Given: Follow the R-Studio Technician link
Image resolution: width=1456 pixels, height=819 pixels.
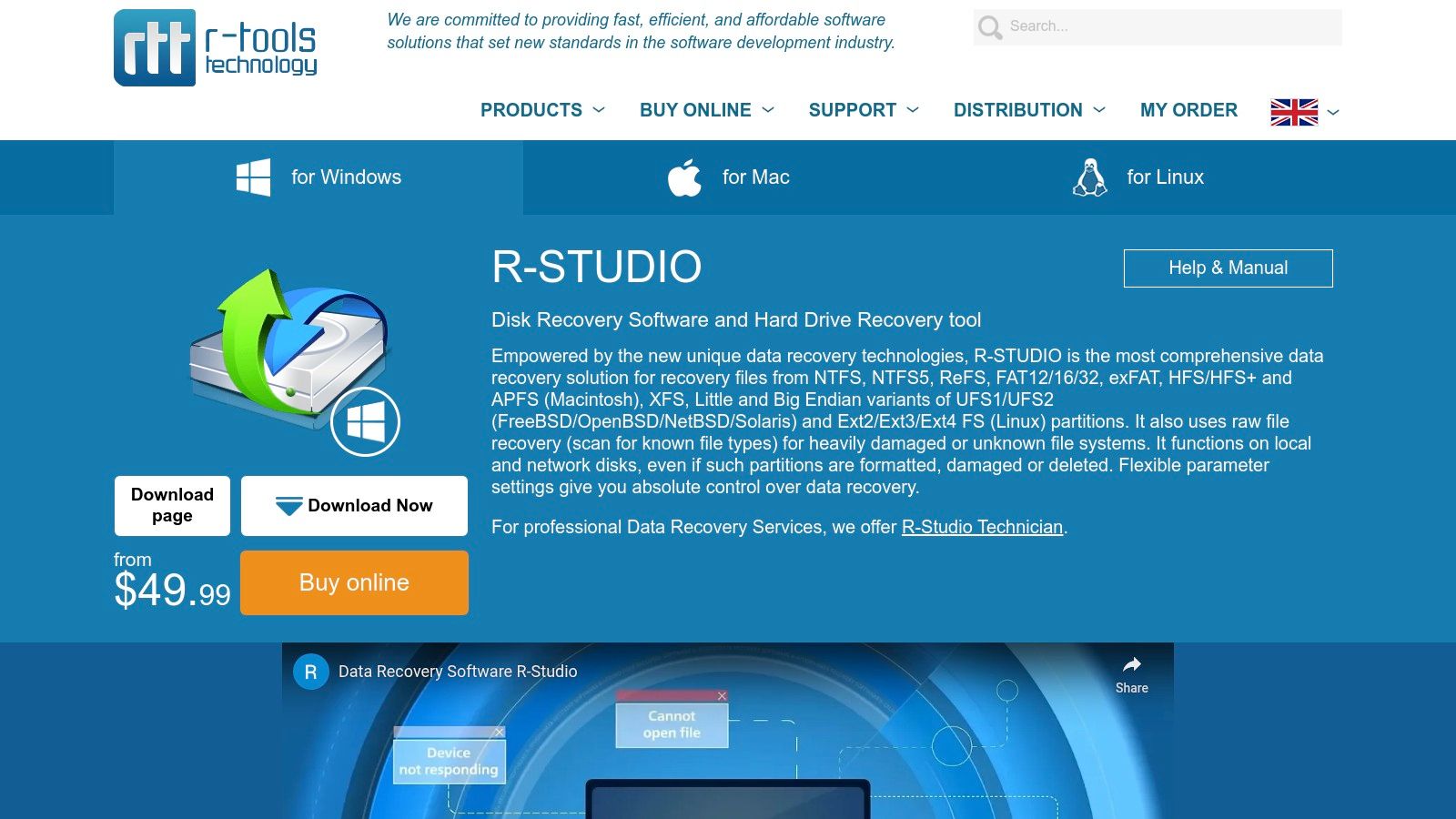Looking at the screenshot, I should click(x=982, y=527).
